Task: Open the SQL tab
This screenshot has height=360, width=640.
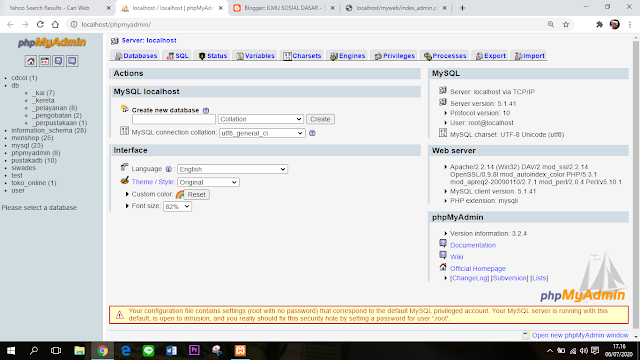Action: click(x=178, y=56)
